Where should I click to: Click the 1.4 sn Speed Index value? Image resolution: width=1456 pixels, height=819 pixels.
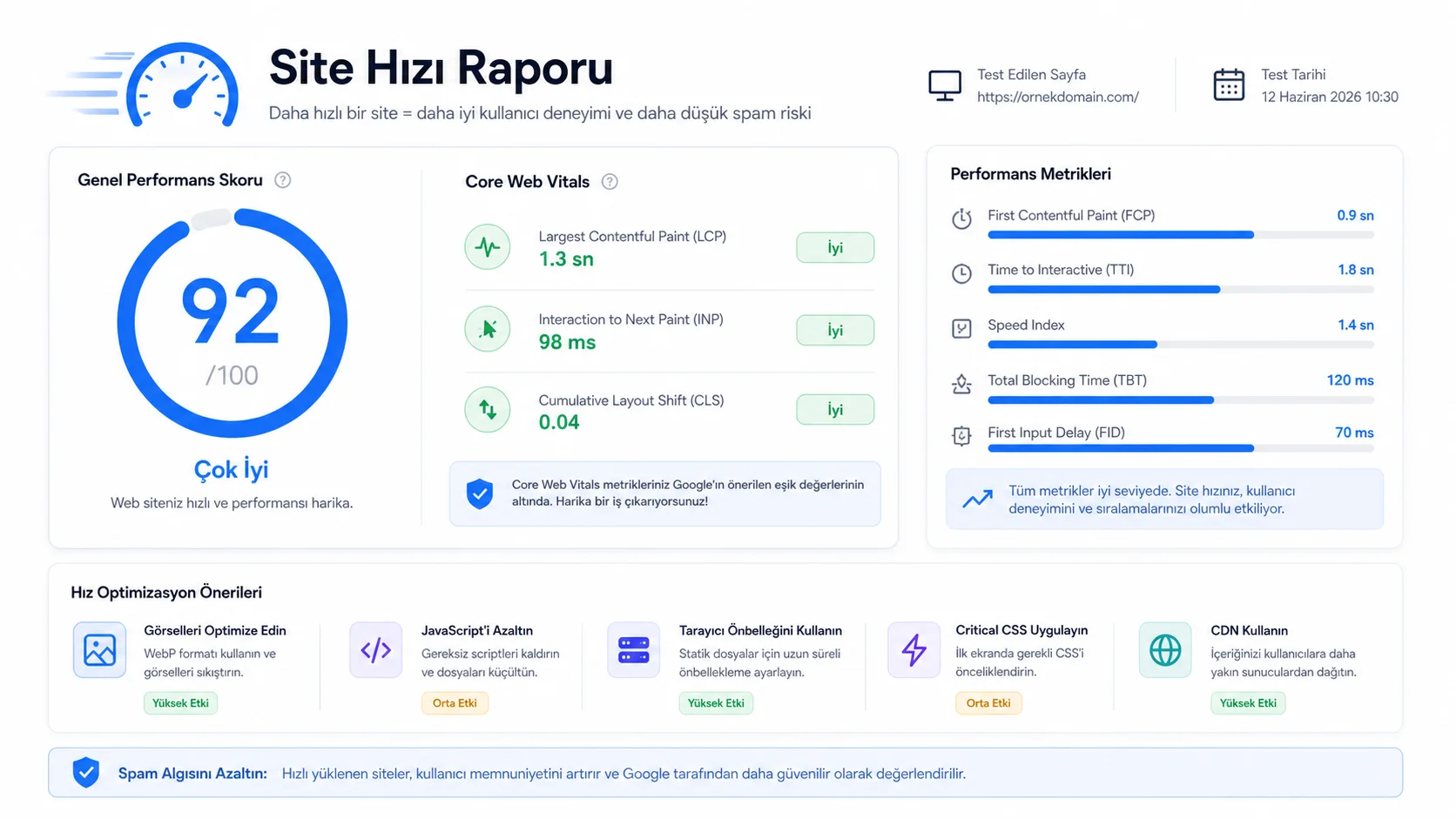point(1356,325)
